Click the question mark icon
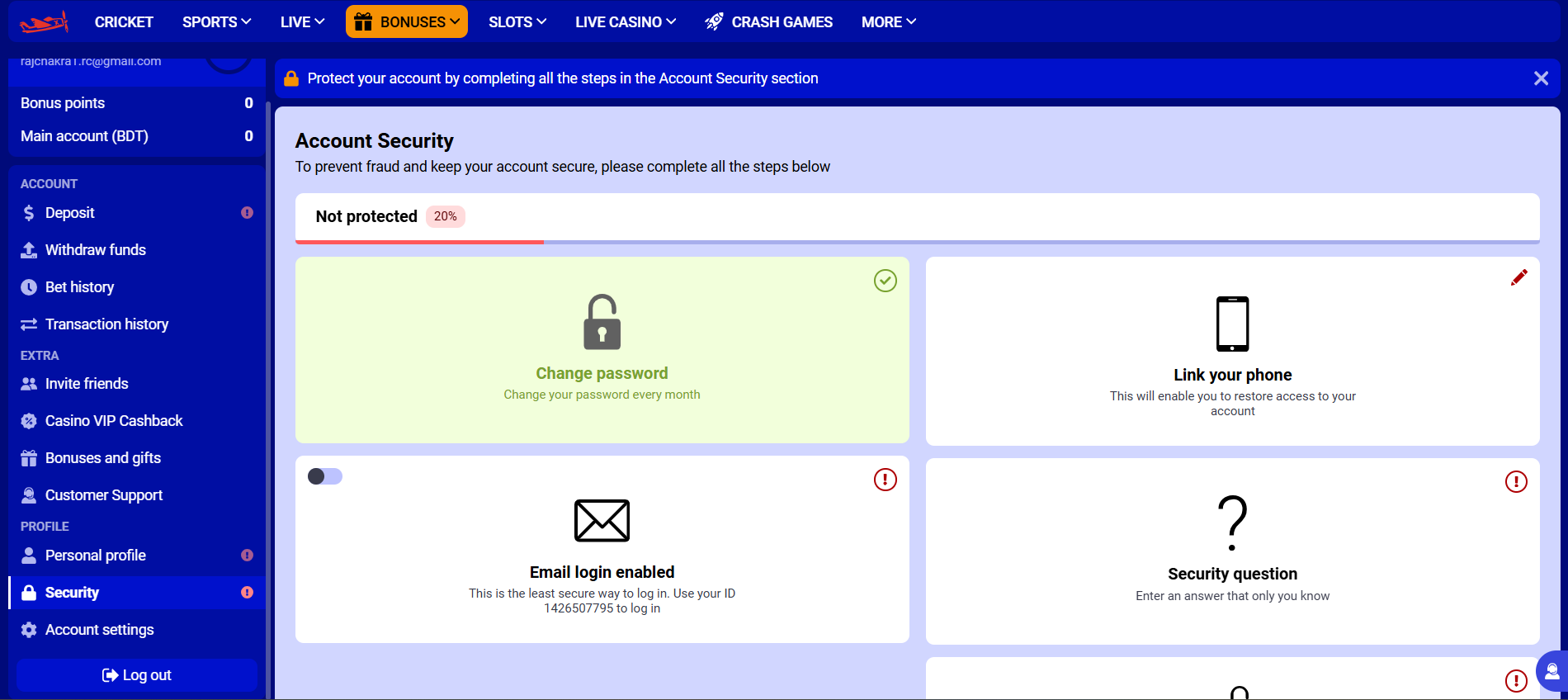The height and width of the screenshot is (700, 1568). pyautogui.click(x=1233, y=523)
